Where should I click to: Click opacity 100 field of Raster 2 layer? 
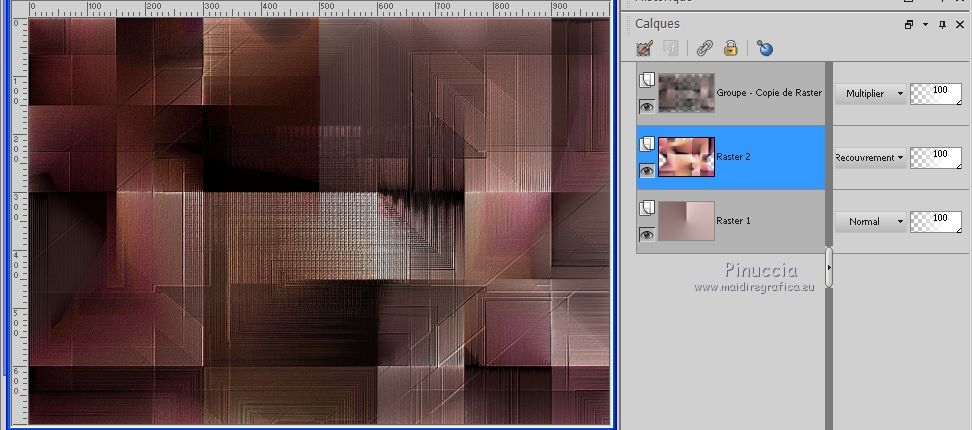[936, 157]
